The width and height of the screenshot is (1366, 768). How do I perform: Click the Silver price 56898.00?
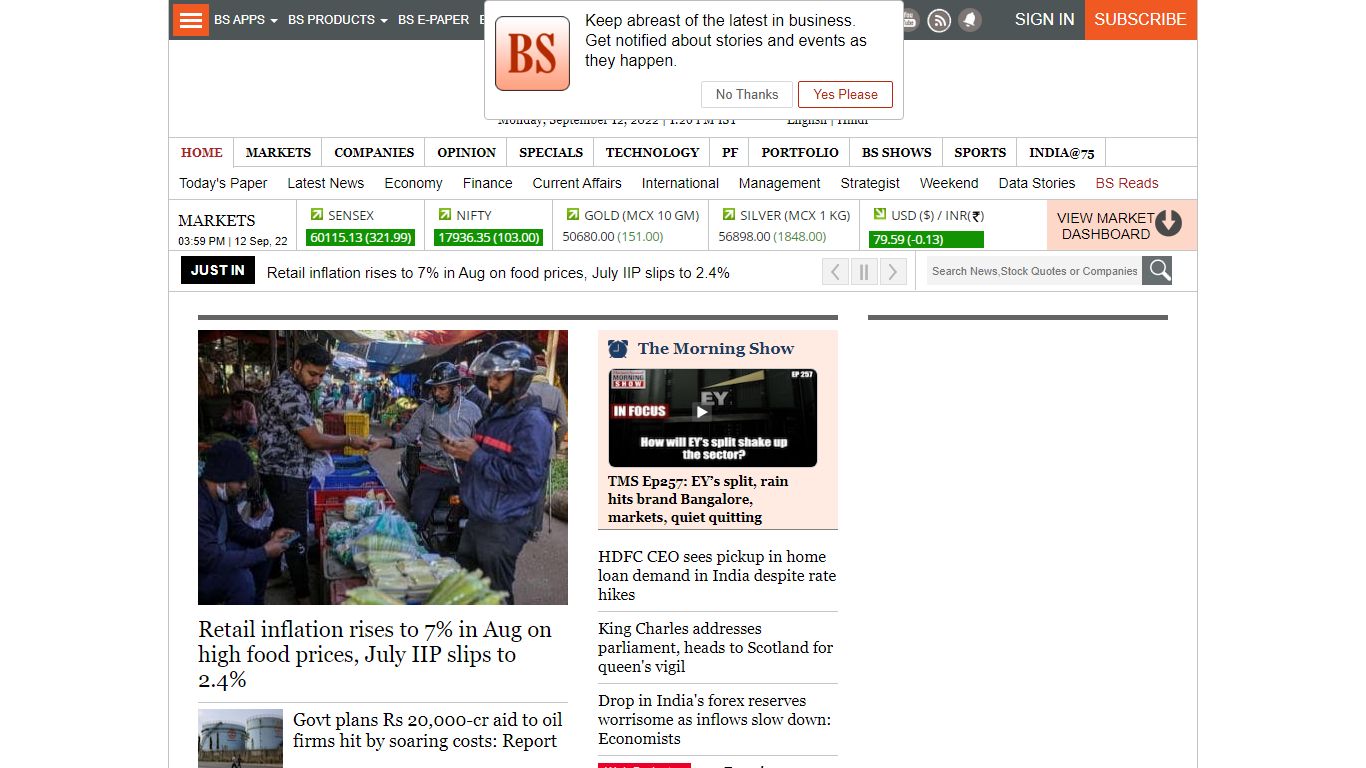coord(744,237)
